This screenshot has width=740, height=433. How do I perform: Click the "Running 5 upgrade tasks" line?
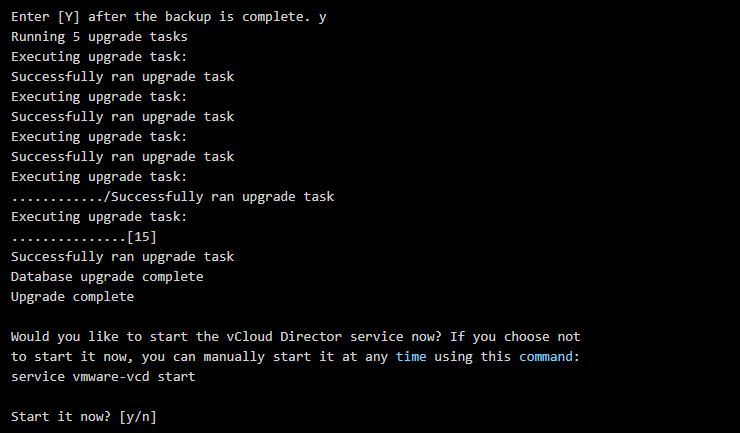point(99,36)
